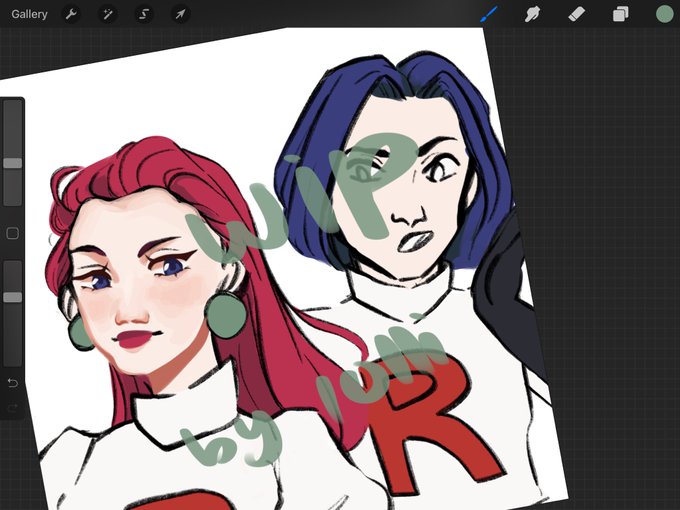Select the Brush tool

(489, 14)
